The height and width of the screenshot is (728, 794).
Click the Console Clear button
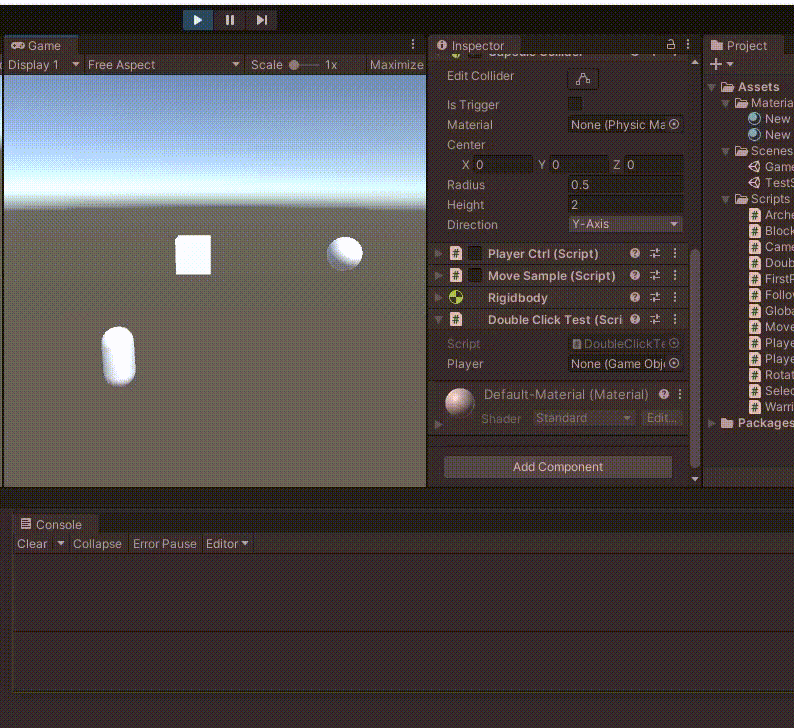[32, 544]
